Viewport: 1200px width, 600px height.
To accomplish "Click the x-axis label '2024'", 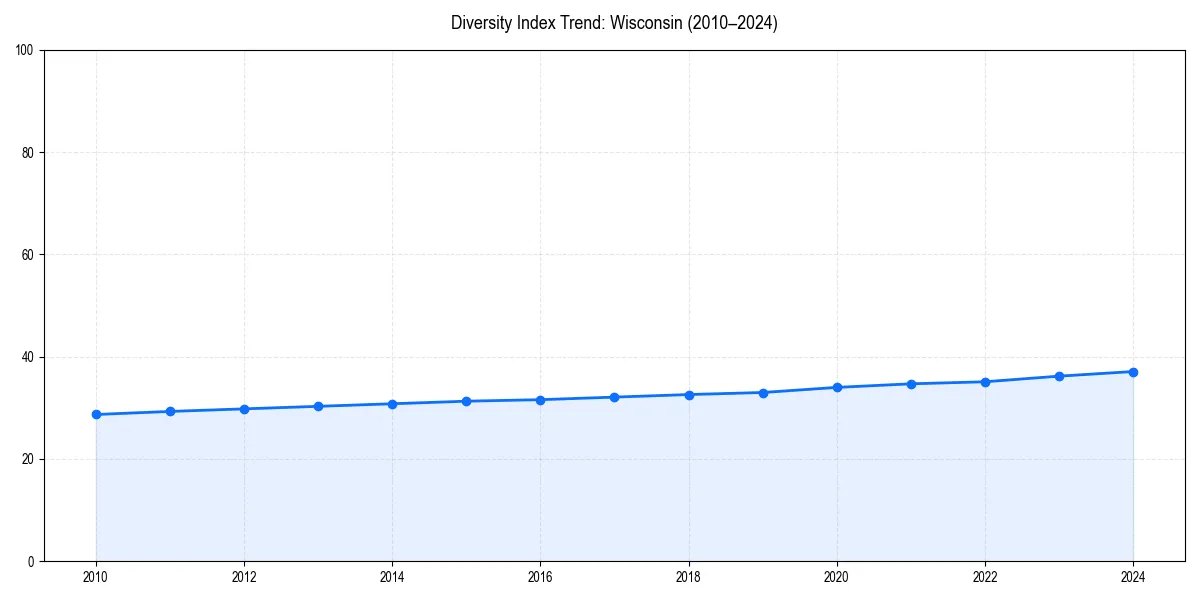I will click(1133, 577).
